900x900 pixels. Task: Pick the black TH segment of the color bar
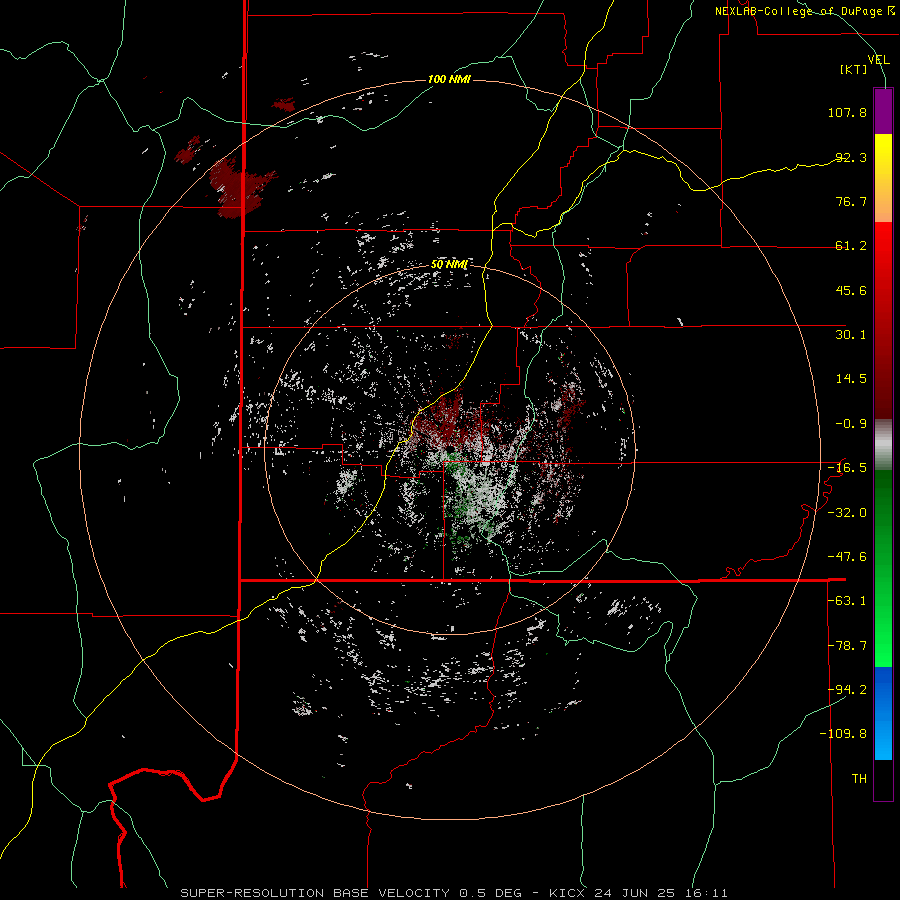coord(883,779)
